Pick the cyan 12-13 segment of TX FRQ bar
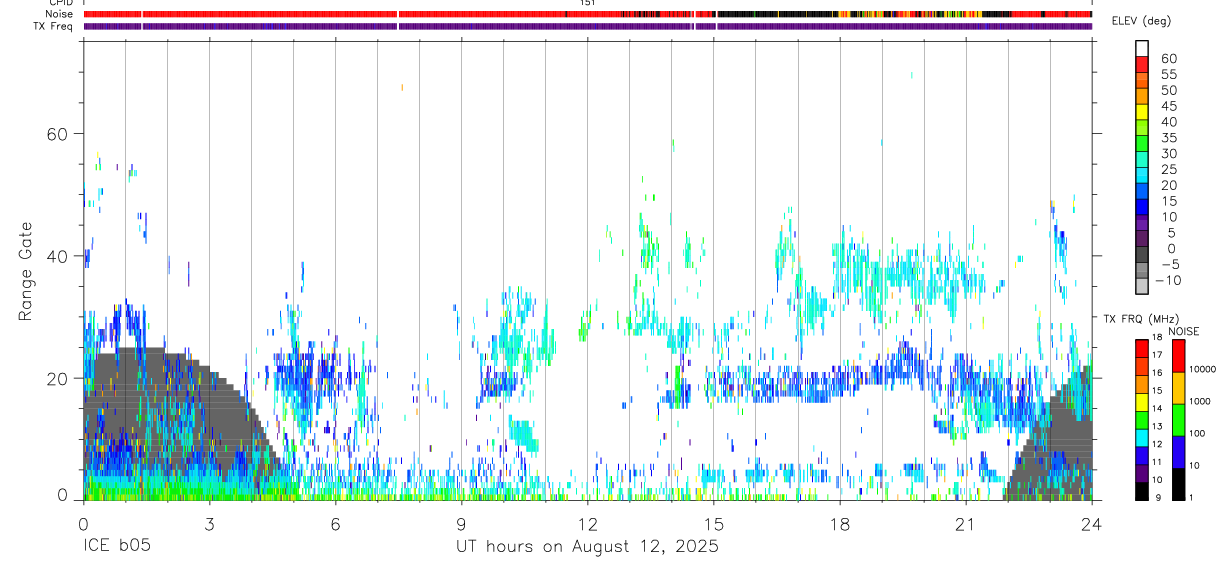The image size is (1228, 567). point(1142,437)
